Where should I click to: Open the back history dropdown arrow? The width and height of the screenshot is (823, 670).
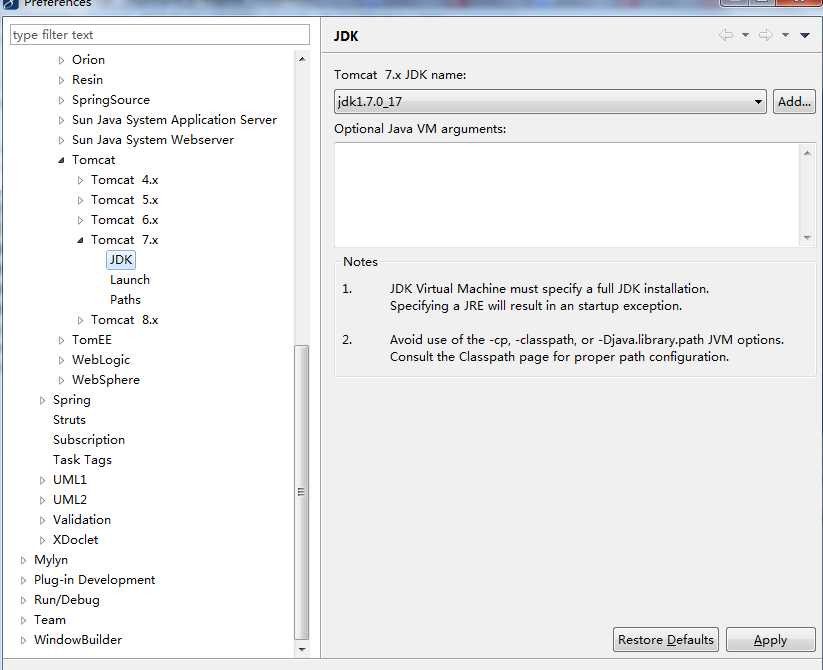pyautogui.click(x=745, y=35)
